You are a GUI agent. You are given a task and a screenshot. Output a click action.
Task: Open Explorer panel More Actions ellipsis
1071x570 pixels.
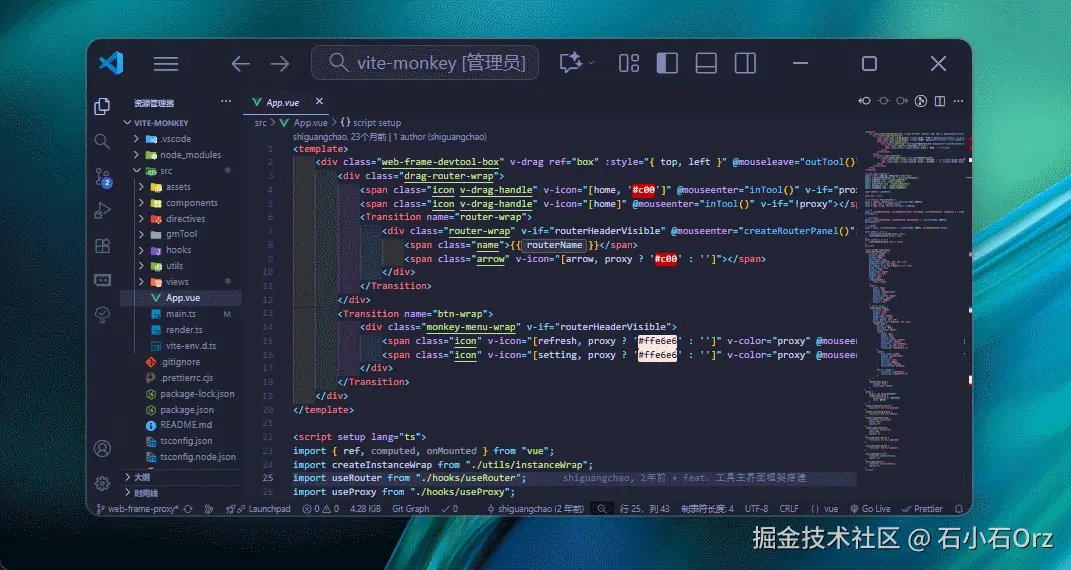226,101
